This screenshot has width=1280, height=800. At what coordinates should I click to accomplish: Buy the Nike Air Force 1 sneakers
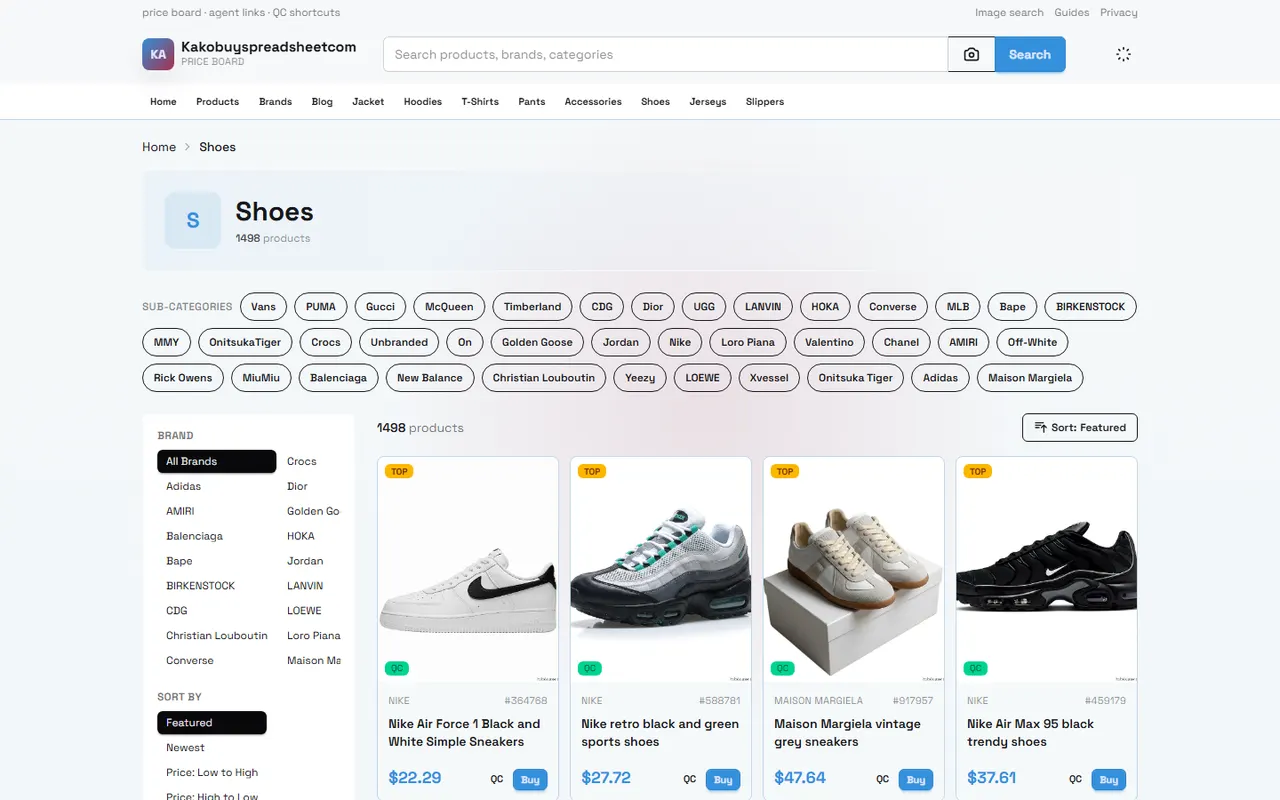pos(530,780)
